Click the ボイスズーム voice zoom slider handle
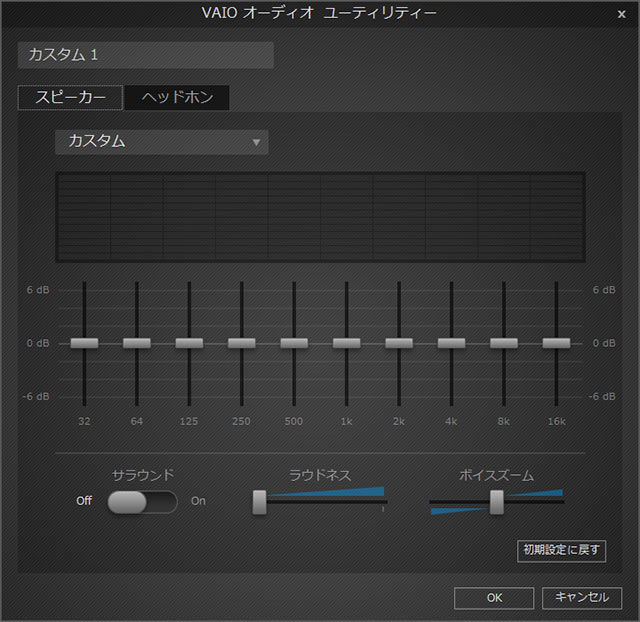Viewport: 640px width, 622px height. (x=497, y=502)
